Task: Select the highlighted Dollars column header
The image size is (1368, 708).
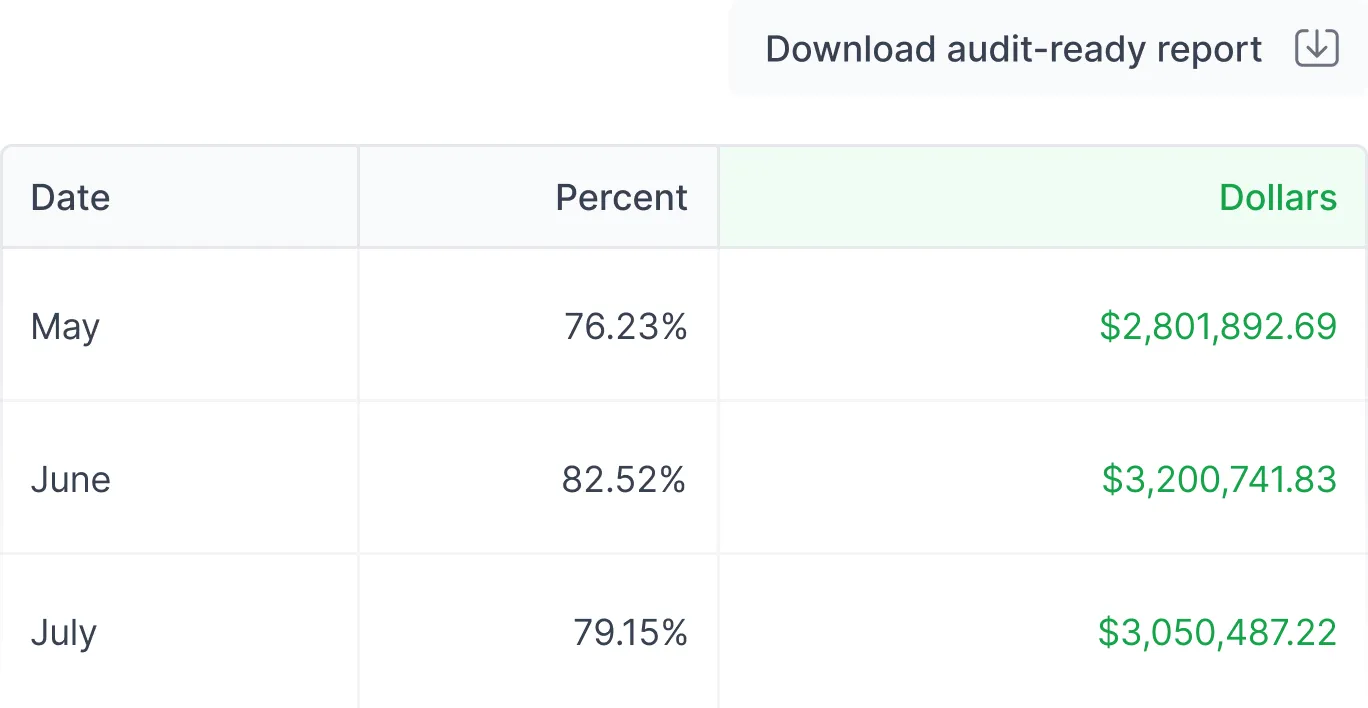Action: (x=1277, y=197)
